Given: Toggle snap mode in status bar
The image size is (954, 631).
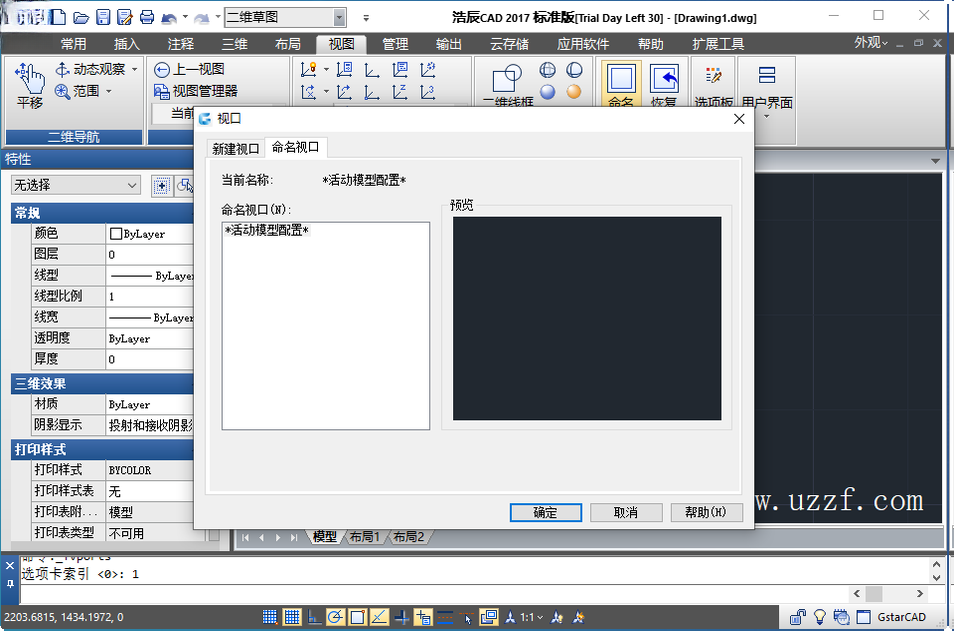Looking at the screenshot, I should point(270,617).
